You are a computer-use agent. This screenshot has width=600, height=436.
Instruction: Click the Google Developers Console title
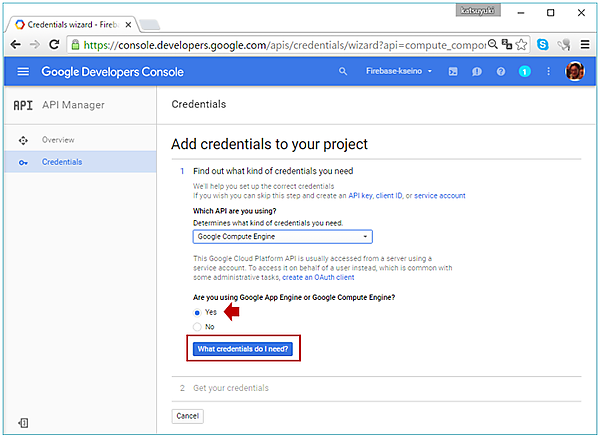coord(112,72)
